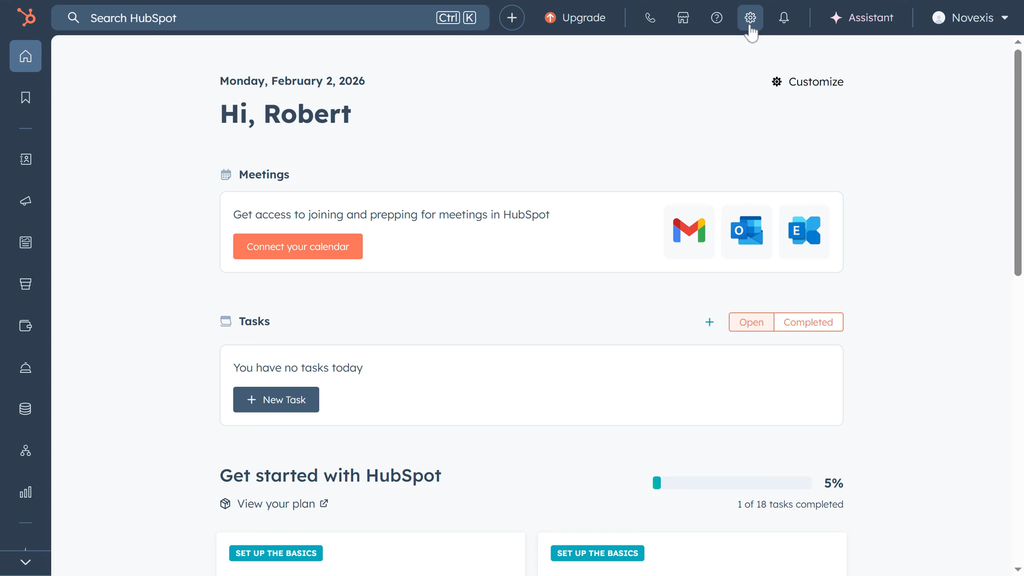Click the onboarding progress bar
This screenshot has width=1024, height=576.
coord(731,483)
